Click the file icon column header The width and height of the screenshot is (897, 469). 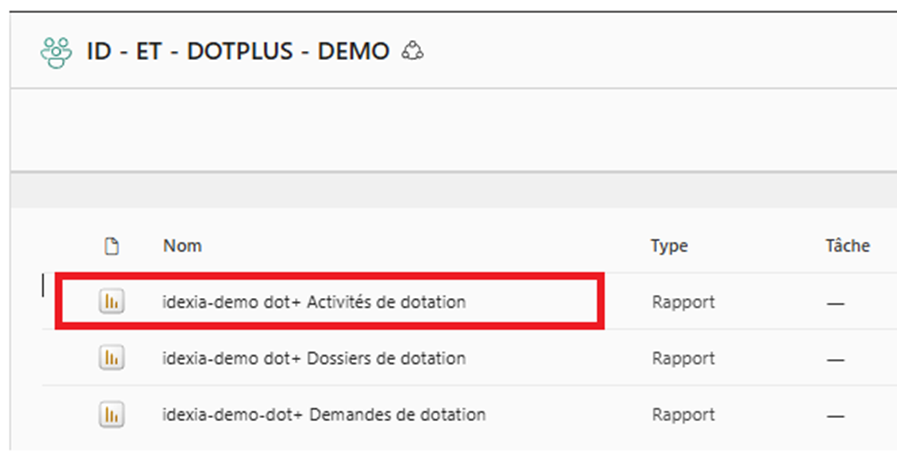coord(112,246)
